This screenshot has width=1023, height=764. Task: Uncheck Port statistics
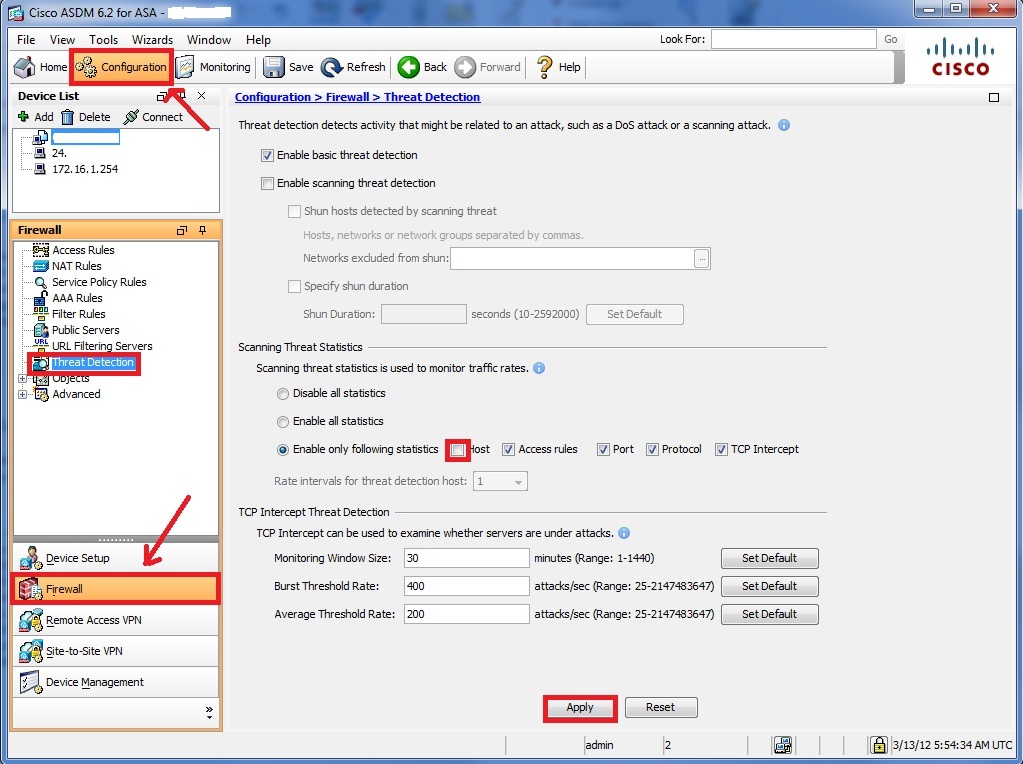click(603, 450)
